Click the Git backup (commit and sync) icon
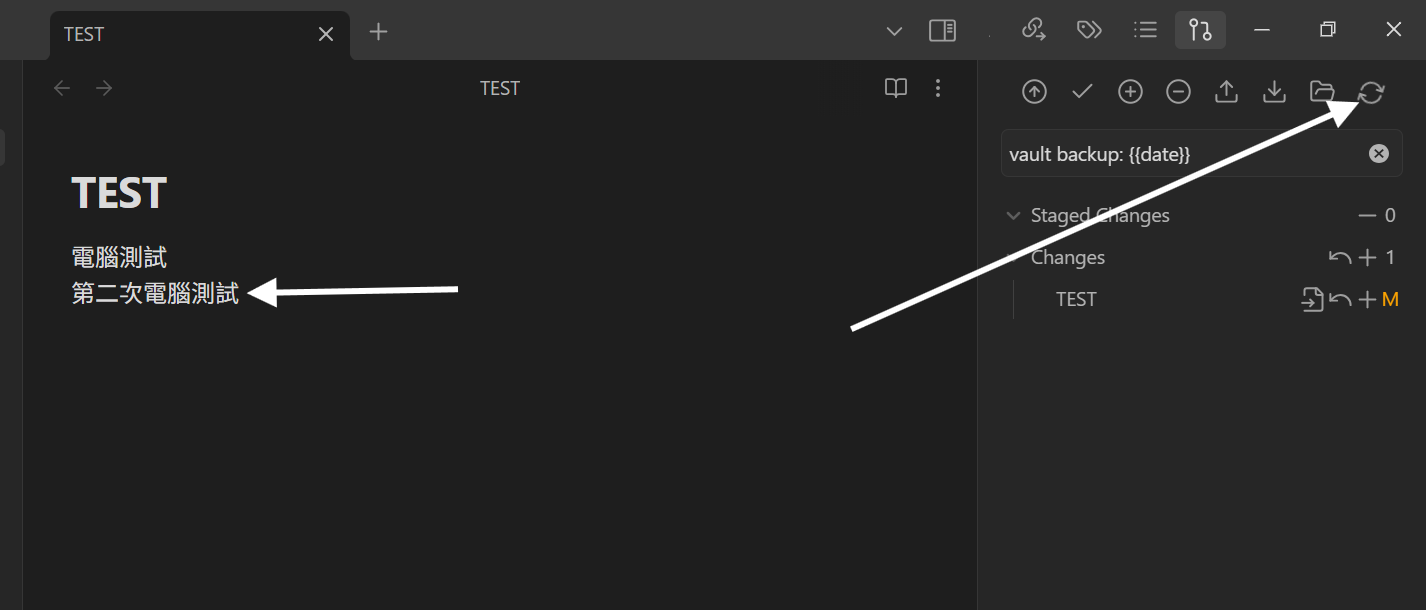 tap(1034, 92)
